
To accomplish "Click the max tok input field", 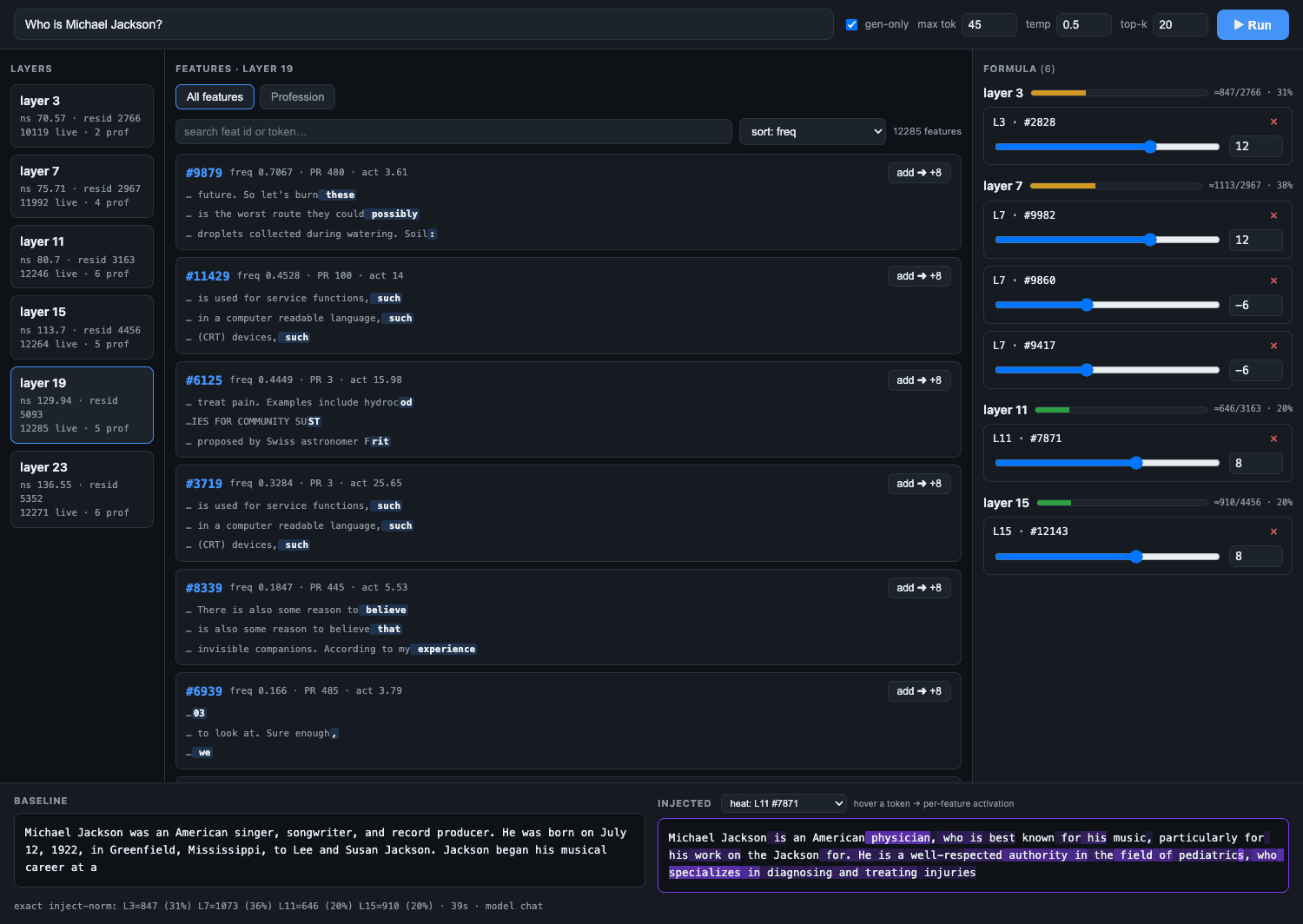I will tap(989, 24).
